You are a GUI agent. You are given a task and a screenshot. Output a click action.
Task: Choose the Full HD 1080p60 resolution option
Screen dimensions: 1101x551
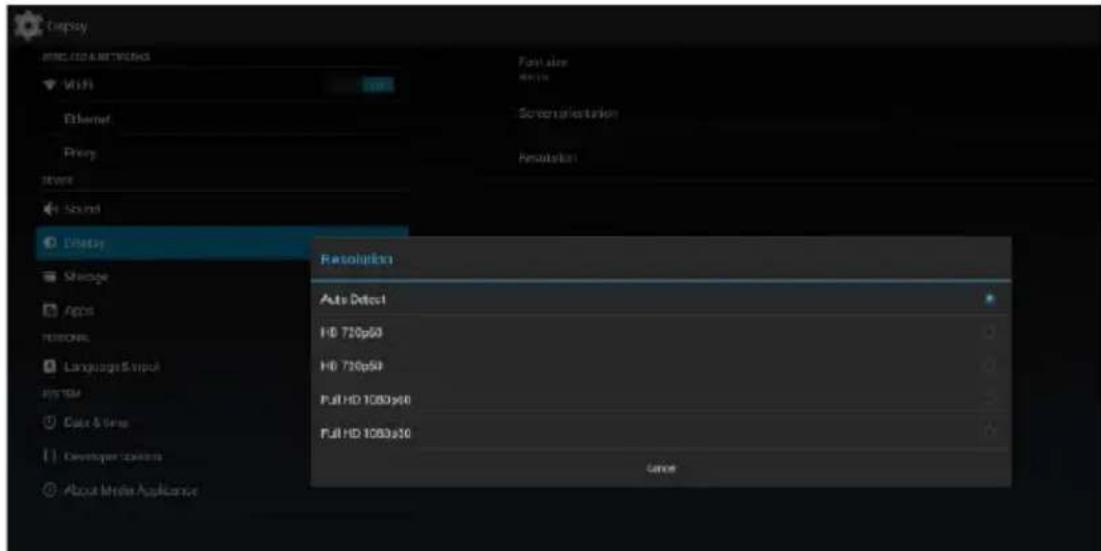tap(661, 399)
